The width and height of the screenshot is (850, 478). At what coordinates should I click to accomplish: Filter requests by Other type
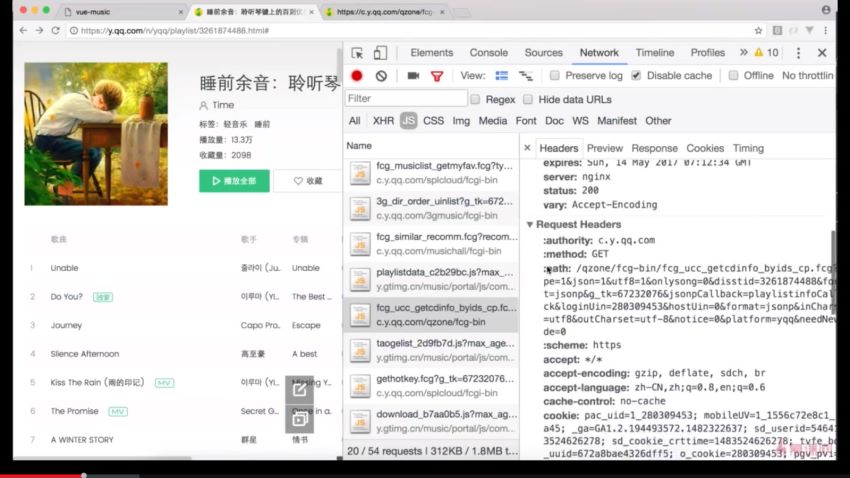[x=658, y=121]
